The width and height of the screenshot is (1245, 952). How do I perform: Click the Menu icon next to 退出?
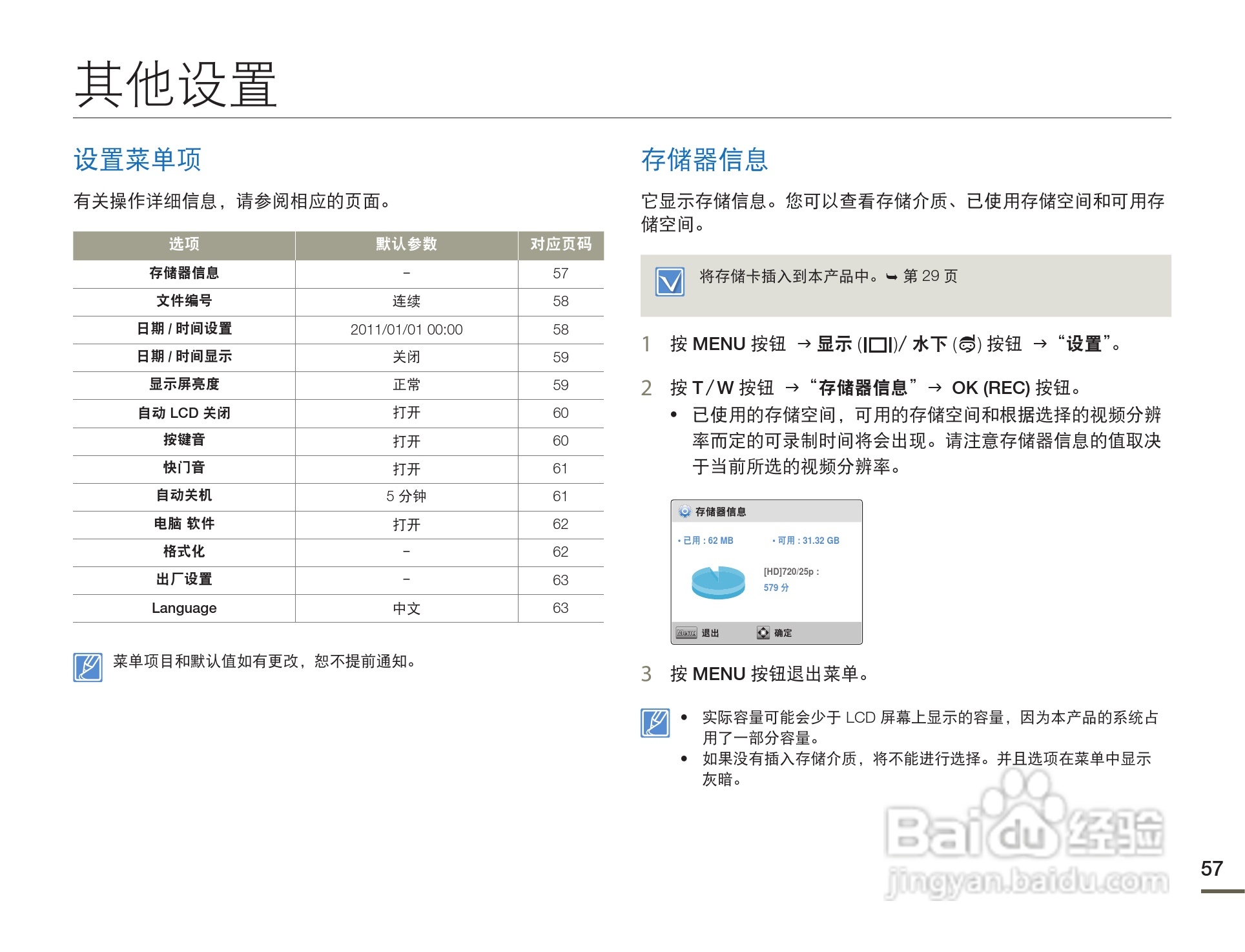click(686, 633)
